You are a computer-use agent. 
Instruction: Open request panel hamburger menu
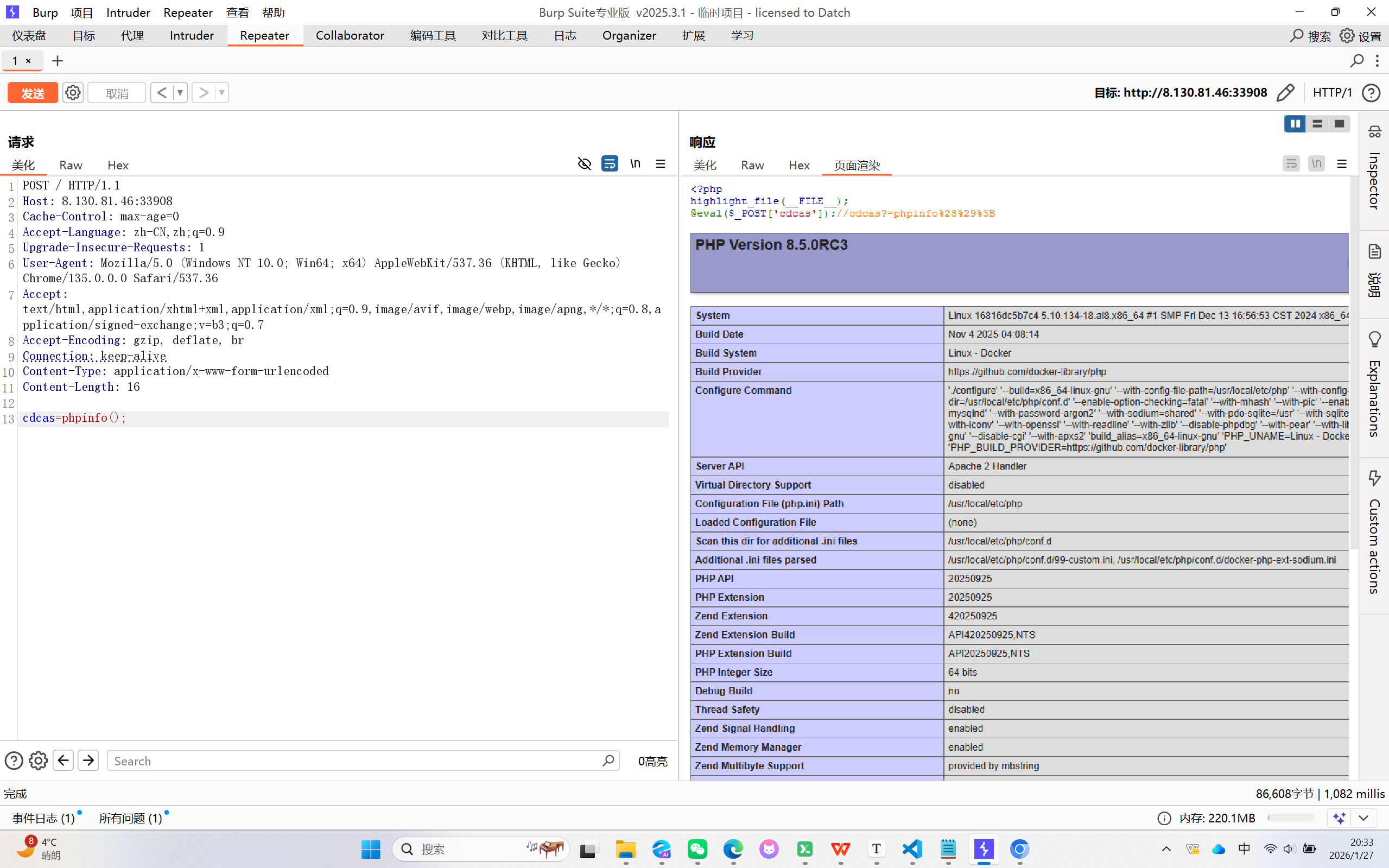click(x=661, y=163)
